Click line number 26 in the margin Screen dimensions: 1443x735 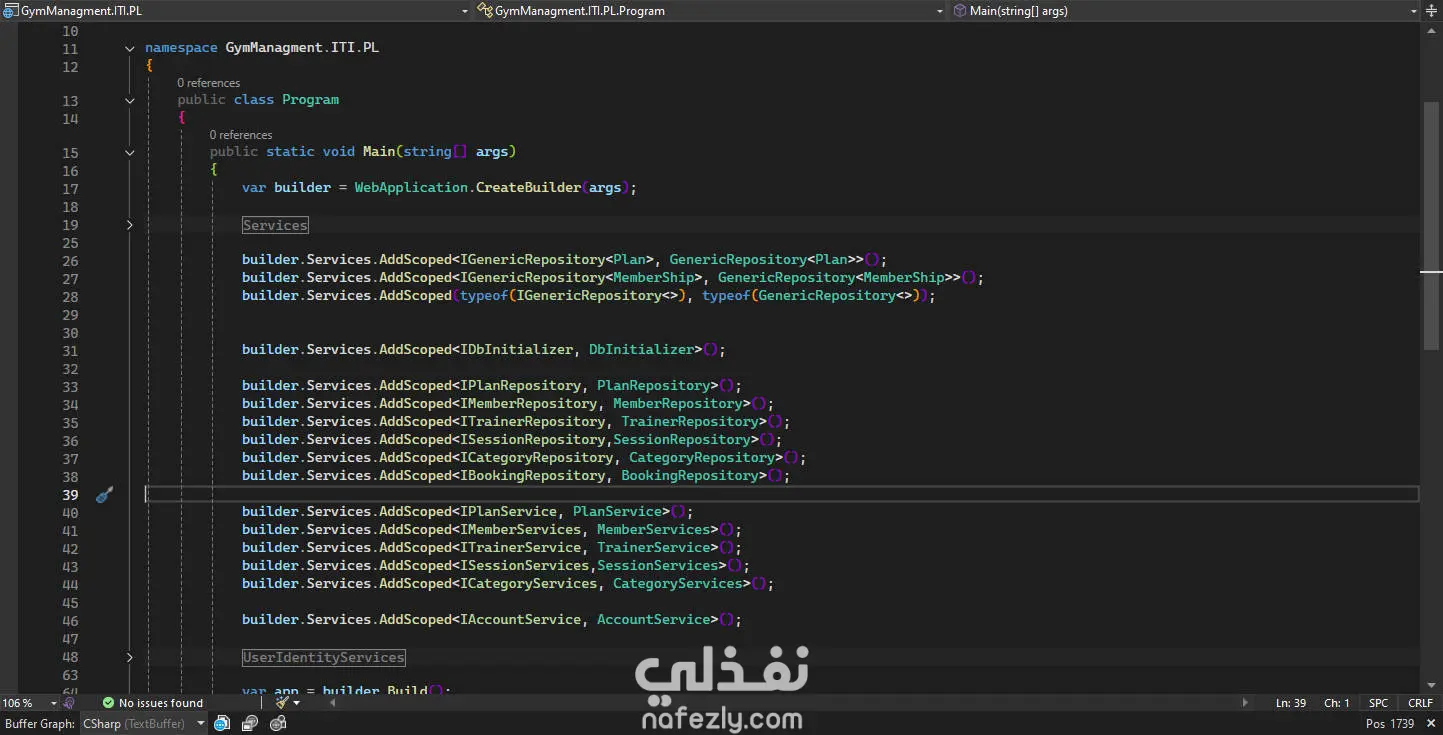pyautogui.click(x=70, y=260)
